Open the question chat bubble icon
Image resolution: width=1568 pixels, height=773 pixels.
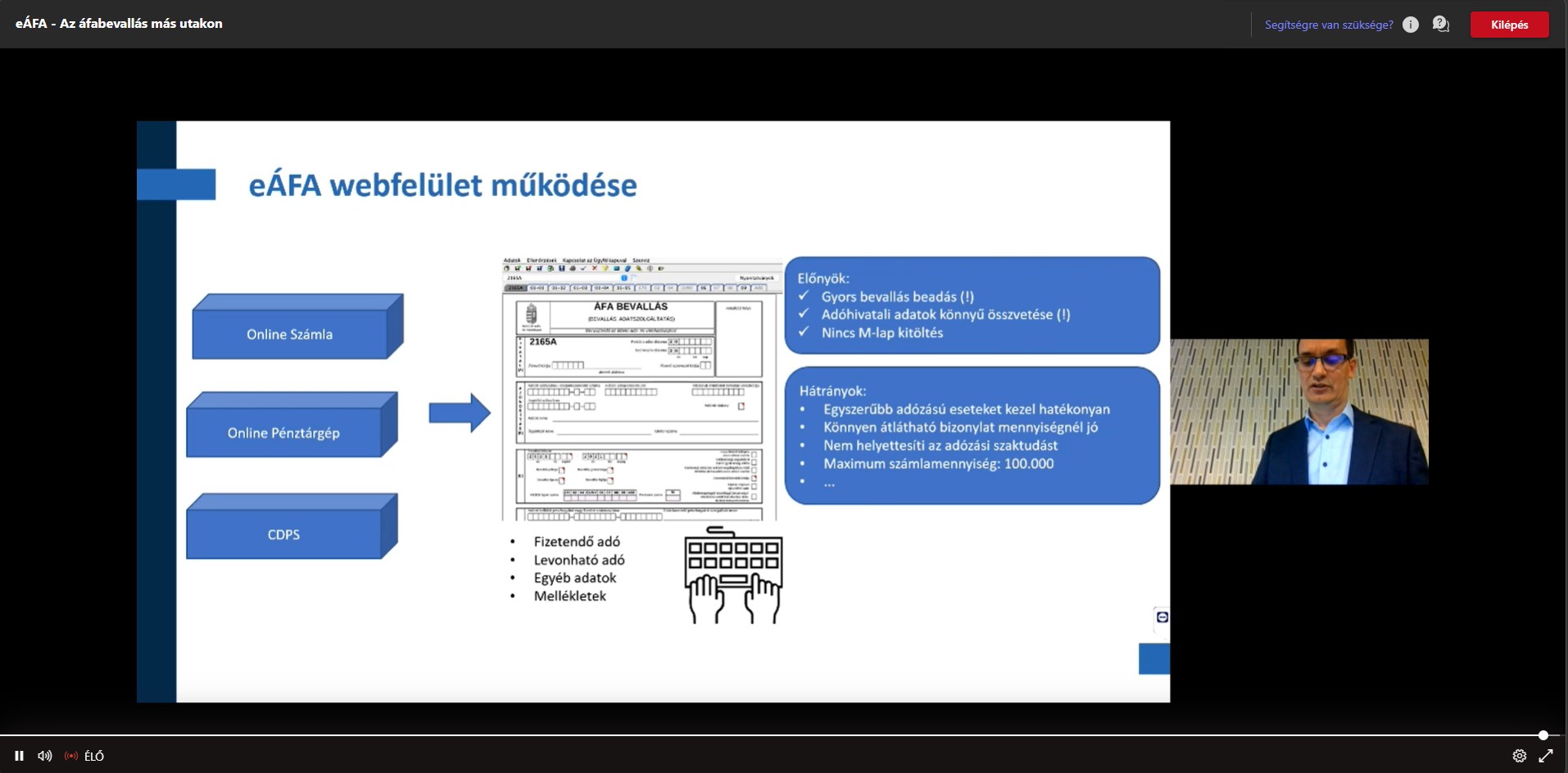coord(1440,25)
